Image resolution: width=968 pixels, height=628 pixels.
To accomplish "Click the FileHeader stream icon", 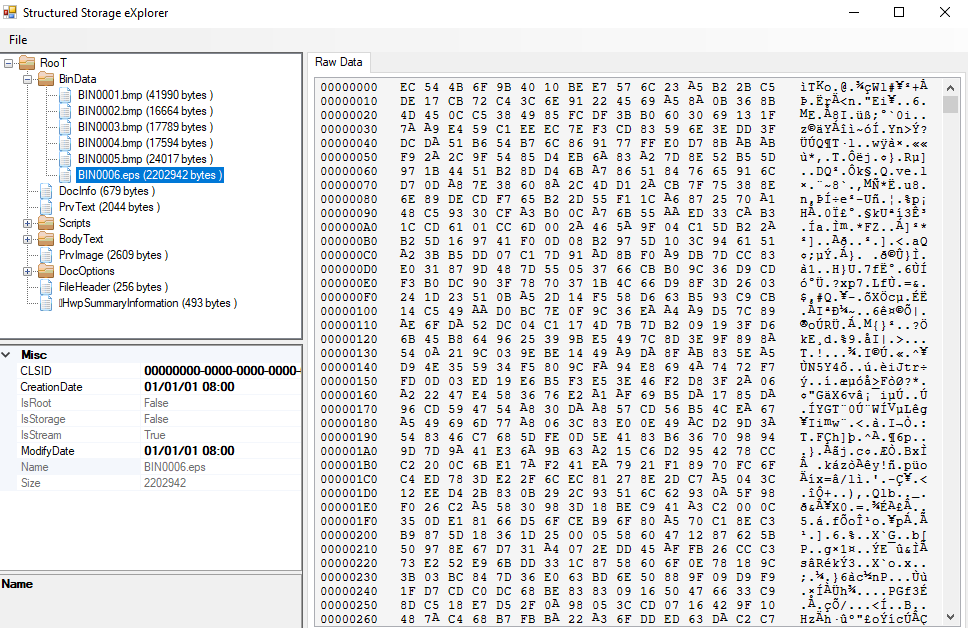I will 46,287.
